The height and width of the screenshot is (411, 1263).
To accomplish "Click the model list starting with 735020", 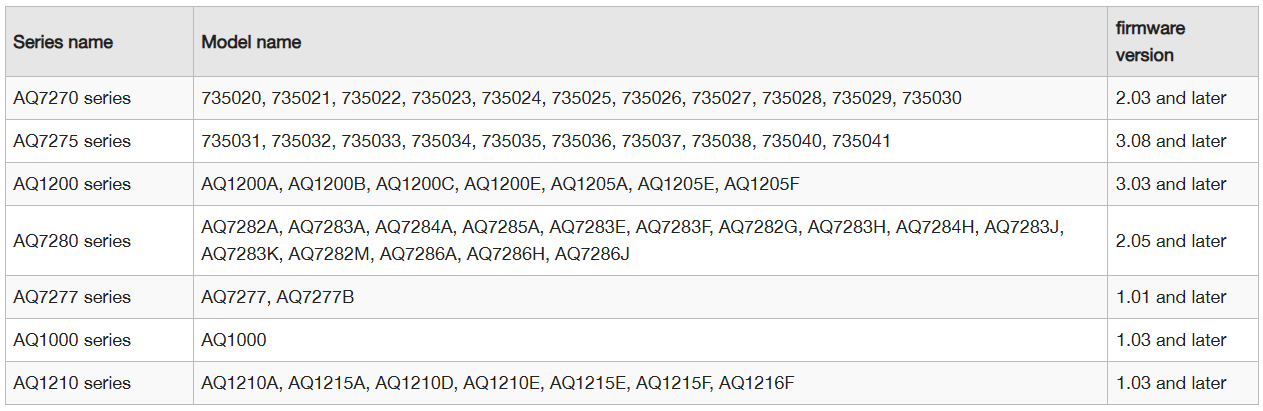I will click(581, 98).
